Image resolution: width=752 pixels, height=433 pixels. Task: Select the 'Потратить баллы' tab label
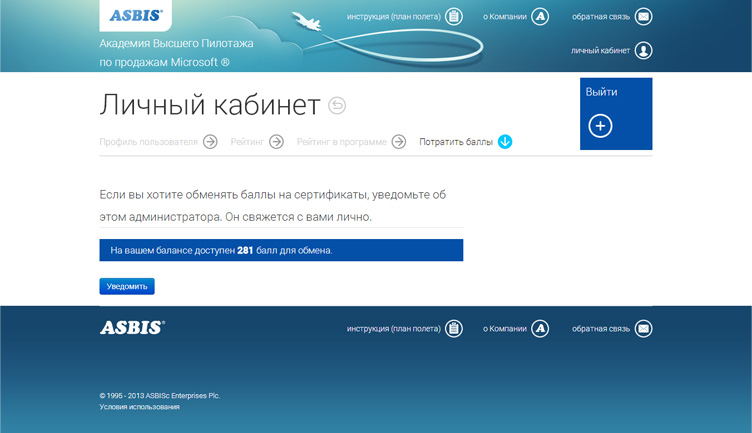[456, 142]
